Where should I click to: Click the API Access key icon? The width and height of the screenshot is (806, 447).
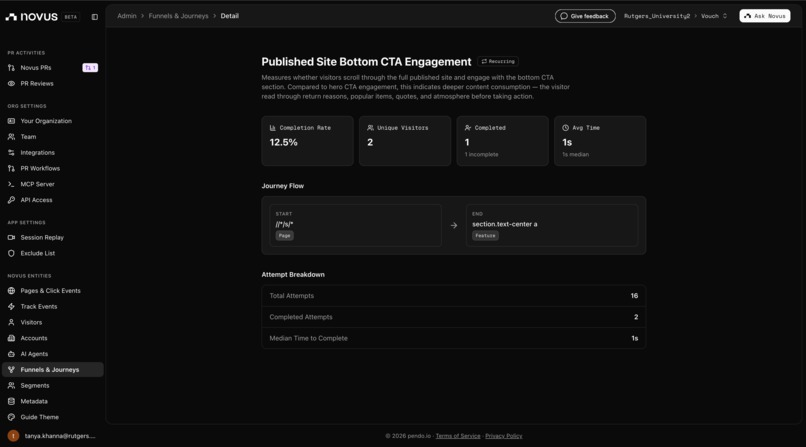click(x=11, y=200)
